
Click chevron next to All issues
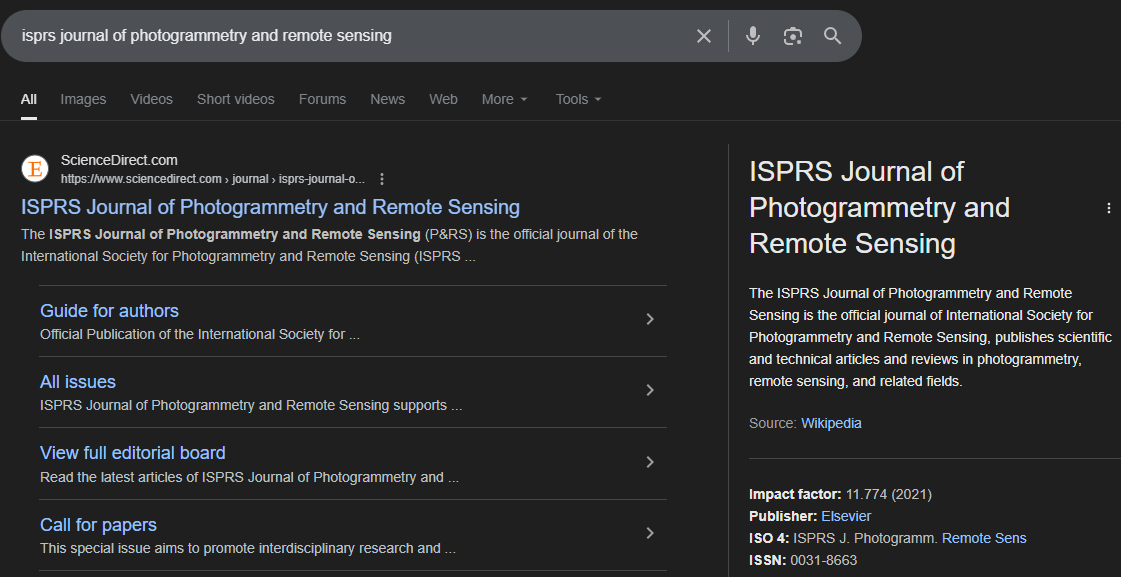coord(650,390)
